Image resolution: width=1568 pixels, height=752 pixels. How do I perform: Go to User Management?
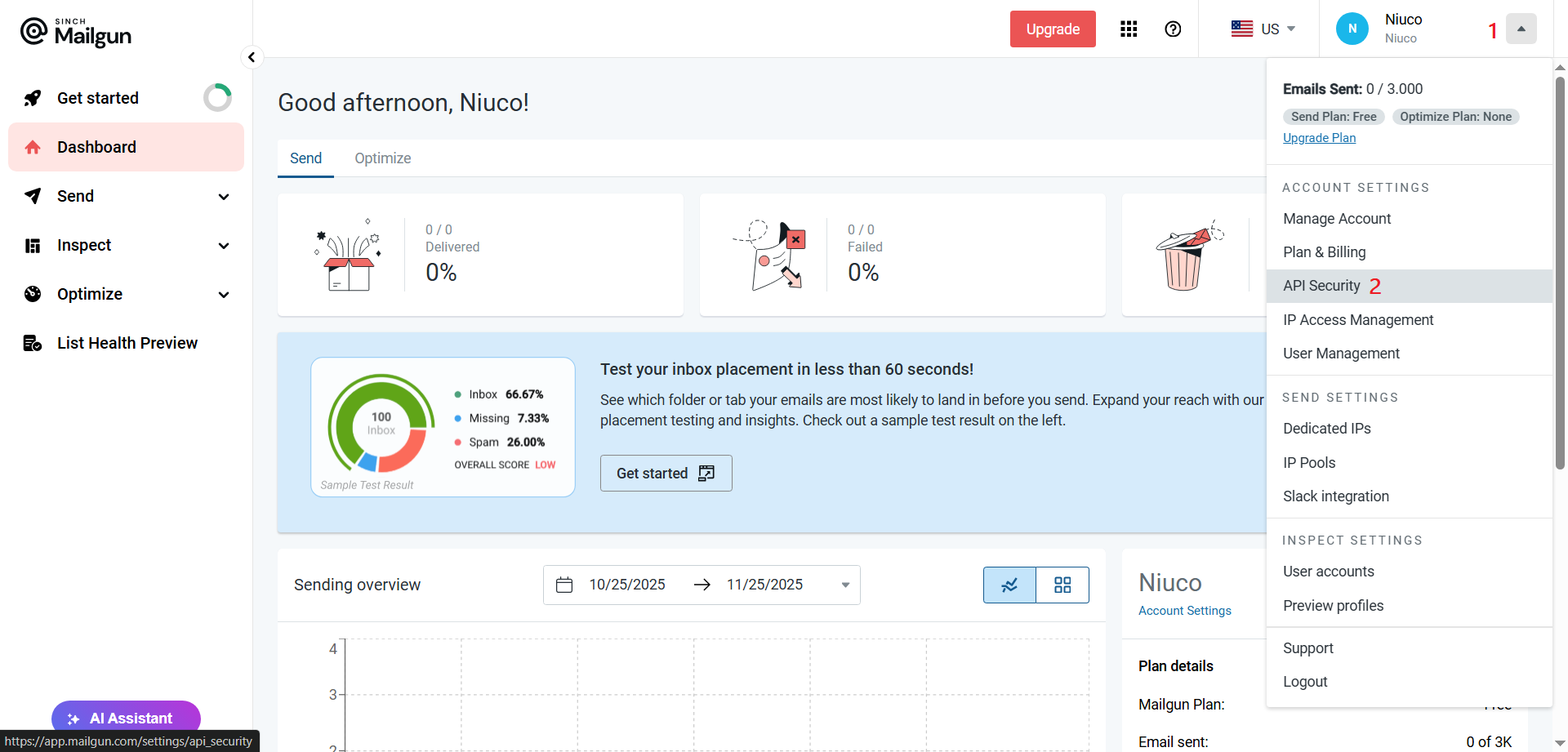click(1410, 354)
